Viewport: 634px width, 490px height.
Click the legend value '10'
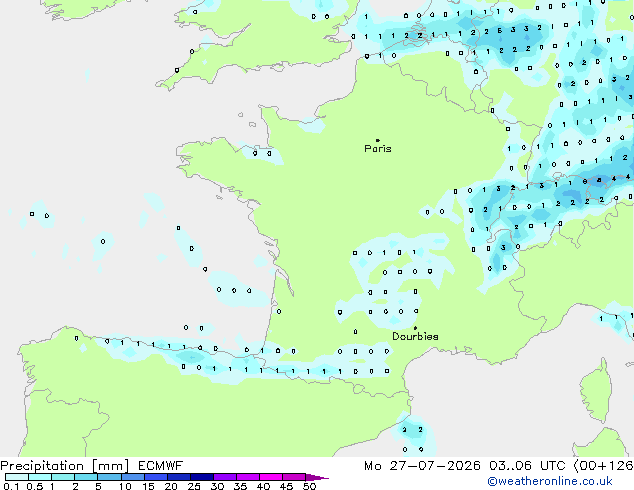tap(125, 486)
